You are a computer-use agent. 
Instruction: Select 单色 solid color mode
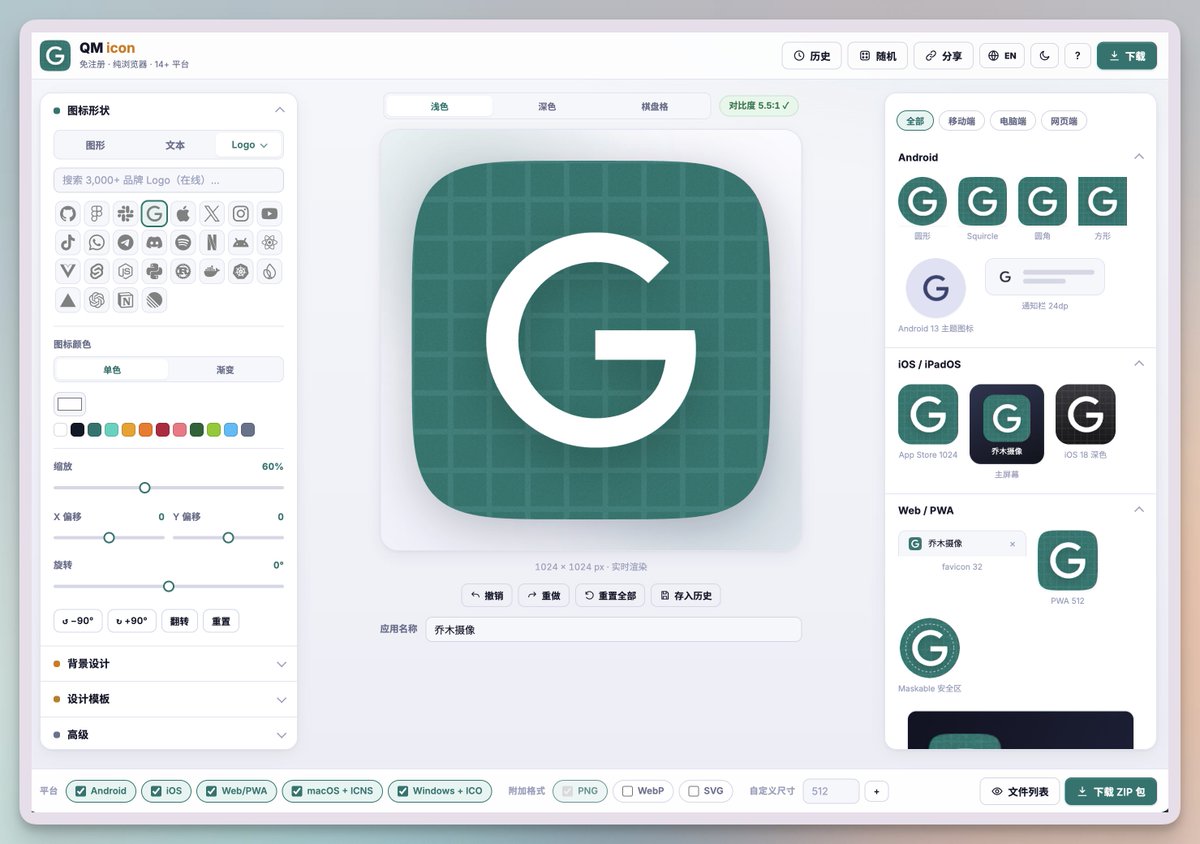point(112,369)
